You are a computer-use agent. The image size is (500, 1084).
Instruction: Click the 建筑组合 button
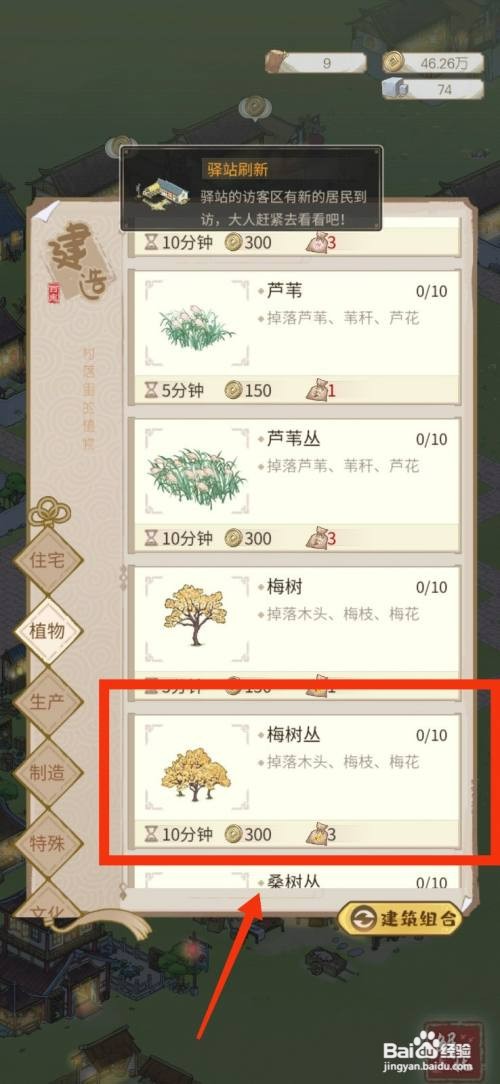click(x=399, y=919)
